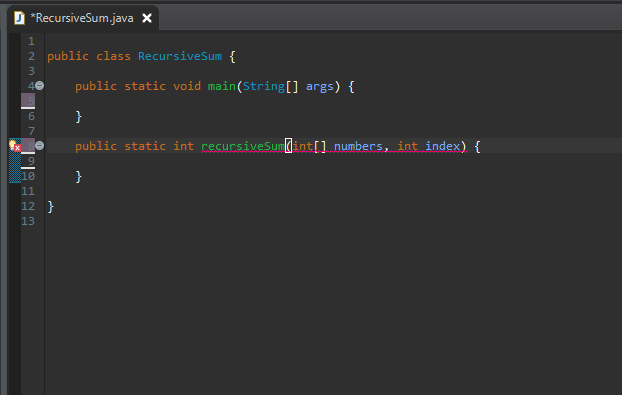Click the Java file icon on the tab
This screenshot has width=622, height=395.
pyautogui.click(x=19, y=18)
